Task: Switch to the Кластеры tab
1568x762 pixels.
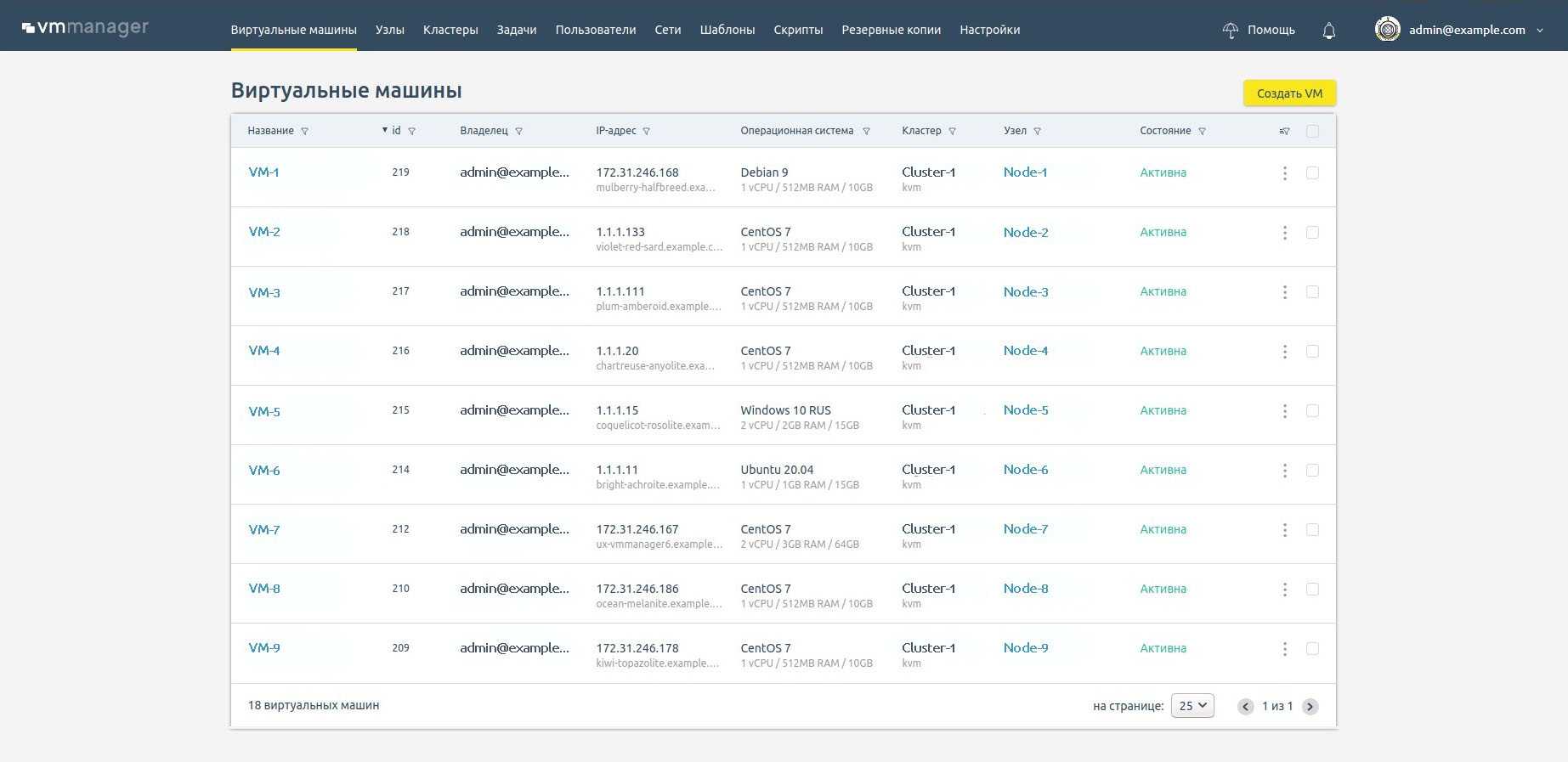Action: click(x=450, y=30)
